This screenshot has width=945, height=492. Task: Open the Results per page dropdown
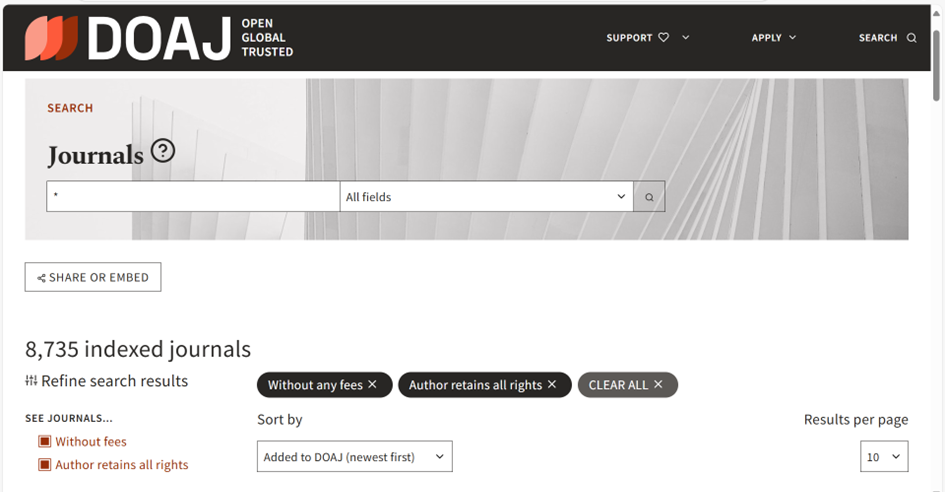point(884,456)
